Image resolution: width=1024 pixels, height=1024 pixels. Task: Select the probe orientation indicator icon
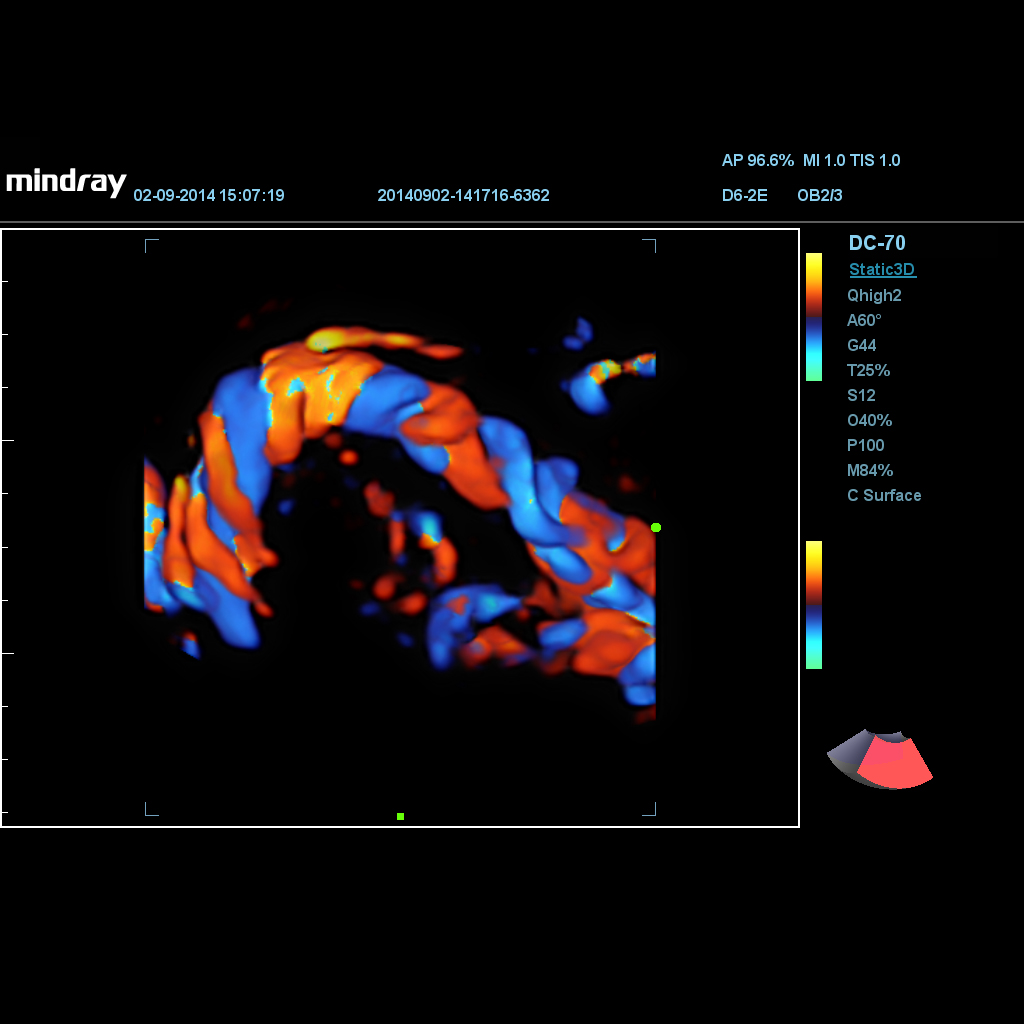tap(880, 760)
